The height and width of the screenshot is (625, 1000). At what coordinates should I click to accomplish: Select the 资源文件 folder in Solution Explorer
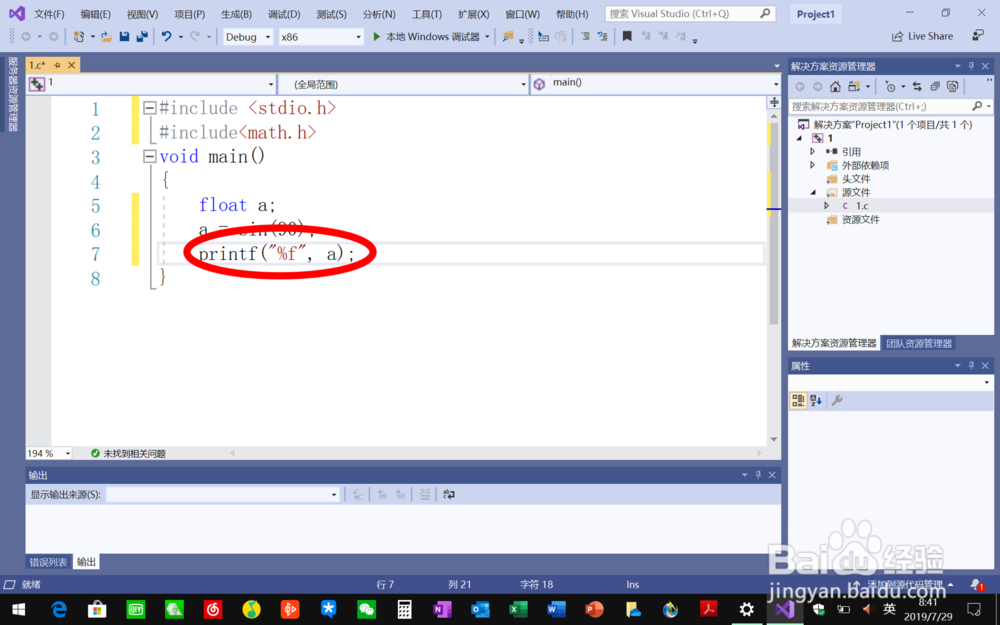click(860, 219)
